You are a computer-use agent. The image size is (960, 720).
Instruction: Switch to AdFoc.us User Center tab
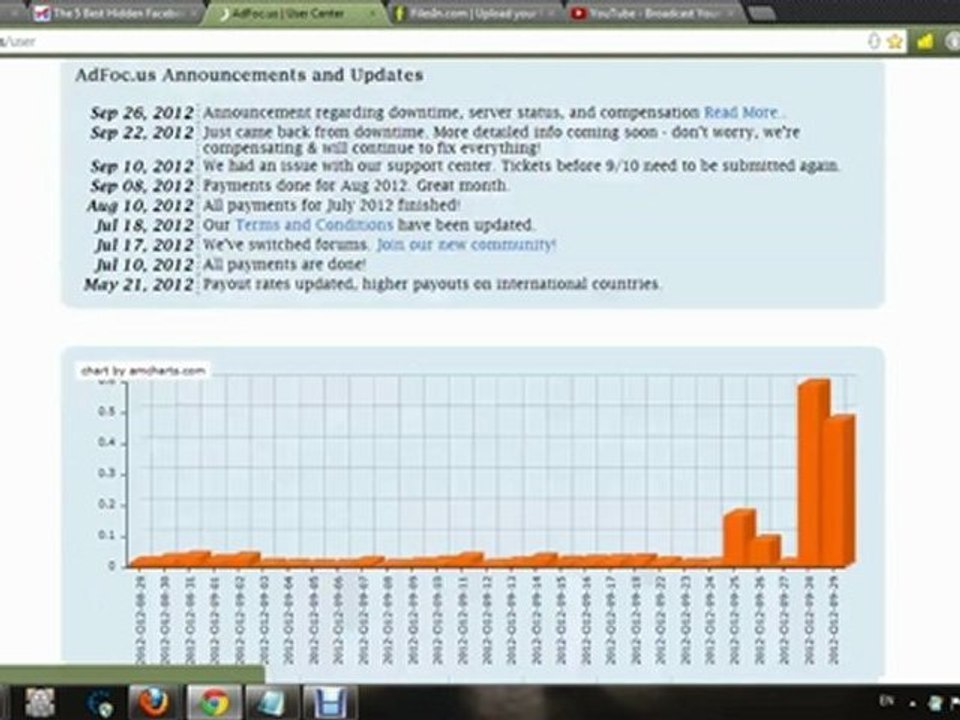pyautogui.click(x=294, y=13)
